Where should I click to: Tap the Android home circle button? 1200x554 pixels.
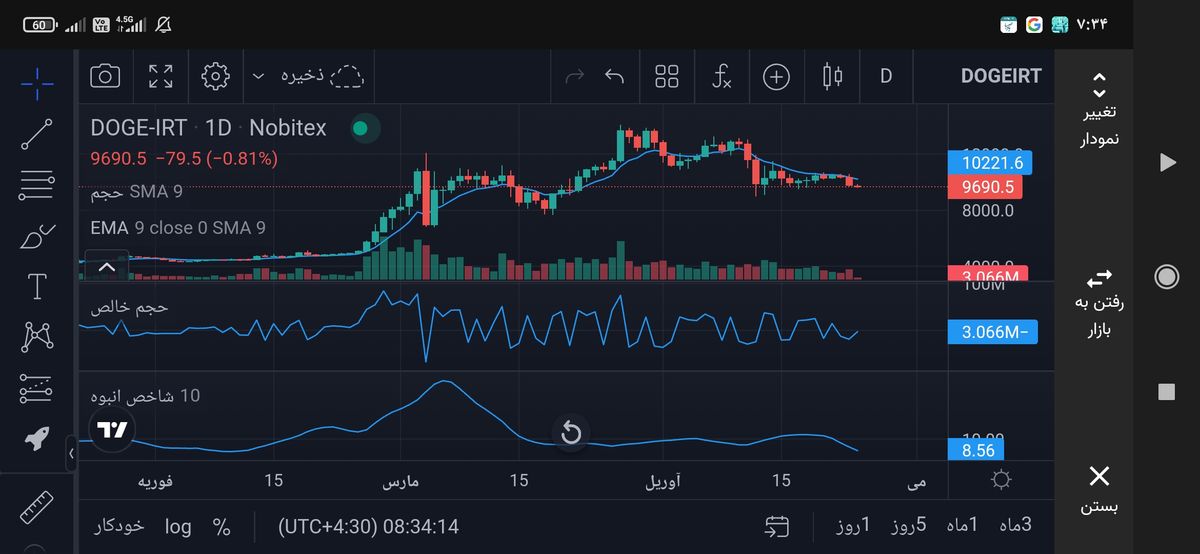click(x=1166, y=277)
